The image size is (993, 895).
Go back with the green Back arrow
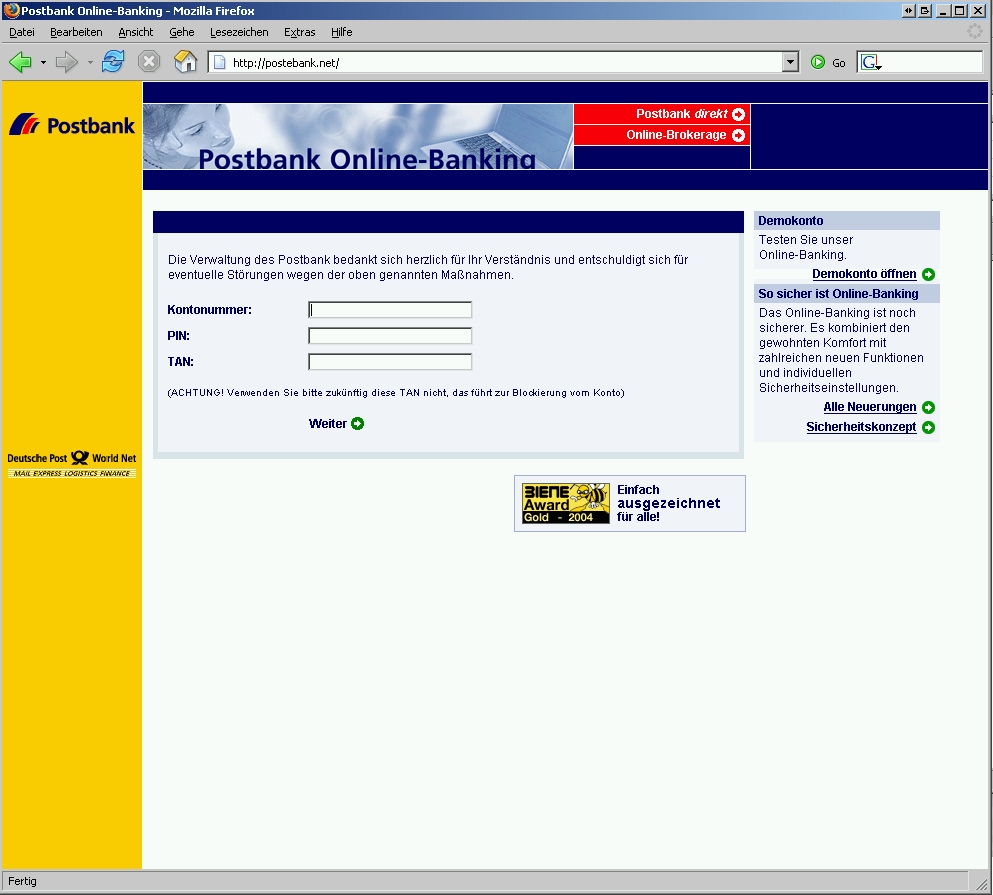pos(20,62)
